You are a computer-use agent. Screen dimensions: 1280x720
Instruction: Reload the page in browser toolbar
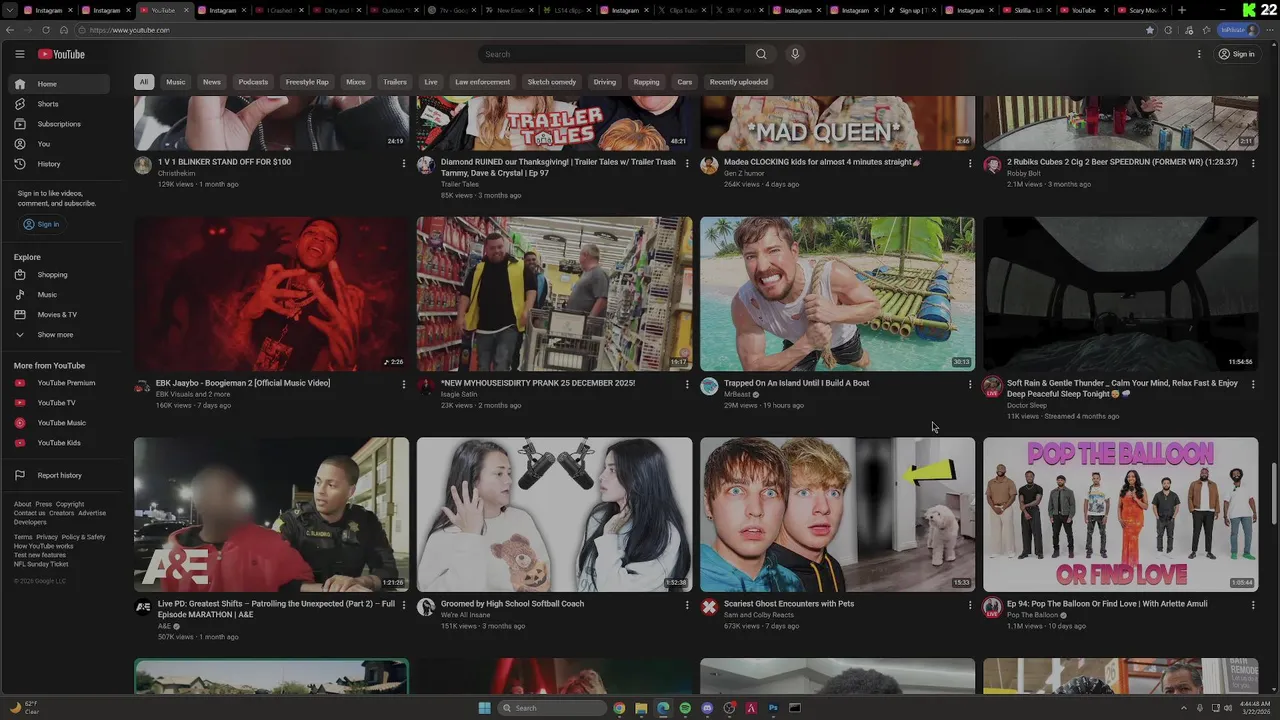46,30
